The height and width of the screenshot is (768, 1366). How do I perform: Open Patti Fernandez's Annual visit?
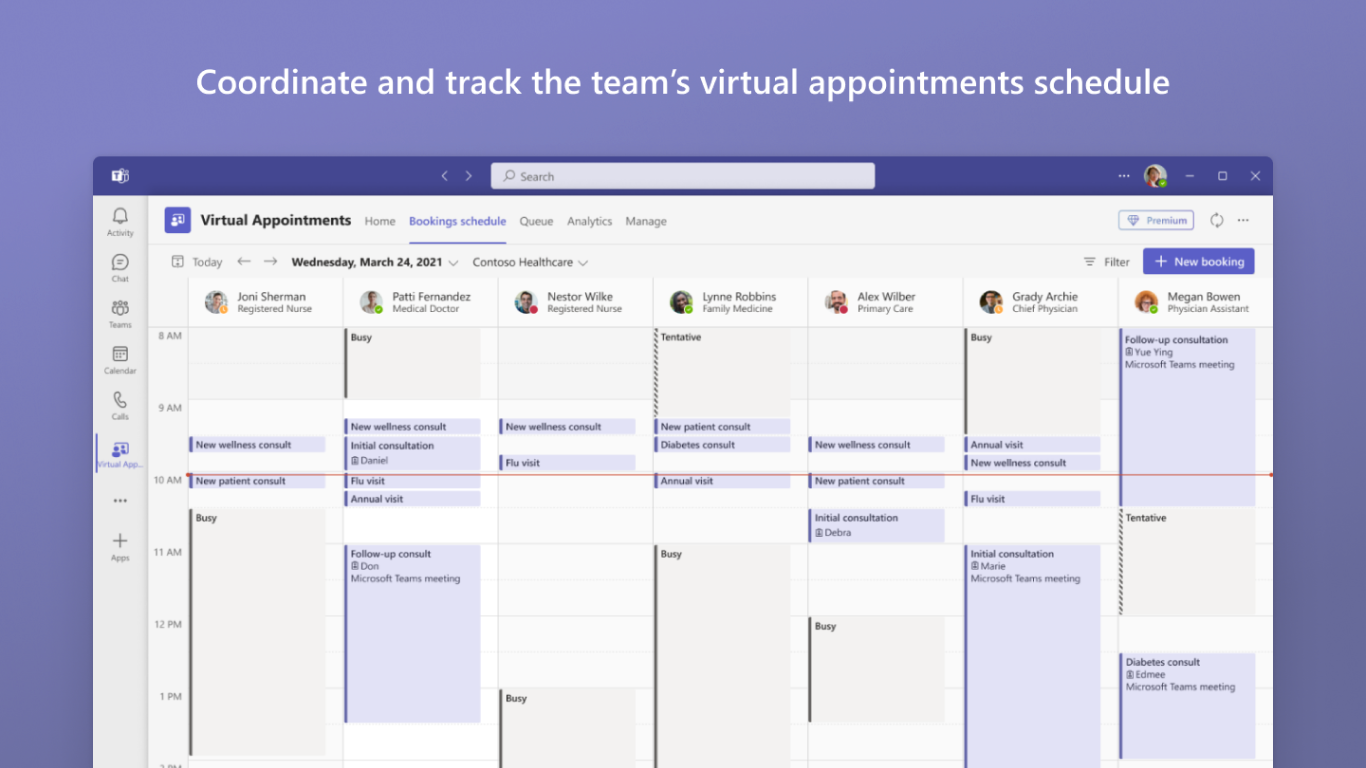point(412,499)
